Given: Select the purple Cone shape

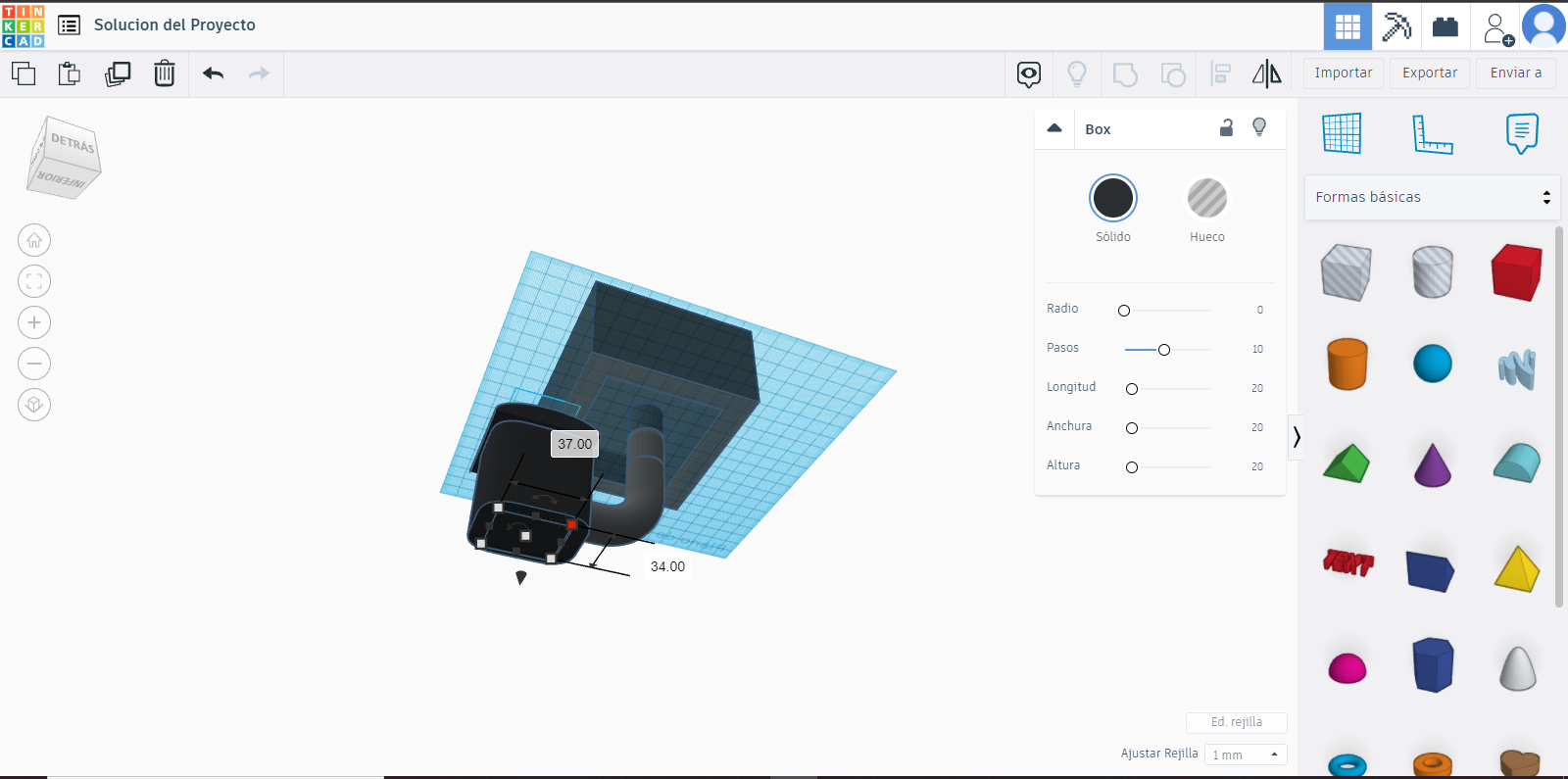Looking at the screenshot, I should (1433, 463).
